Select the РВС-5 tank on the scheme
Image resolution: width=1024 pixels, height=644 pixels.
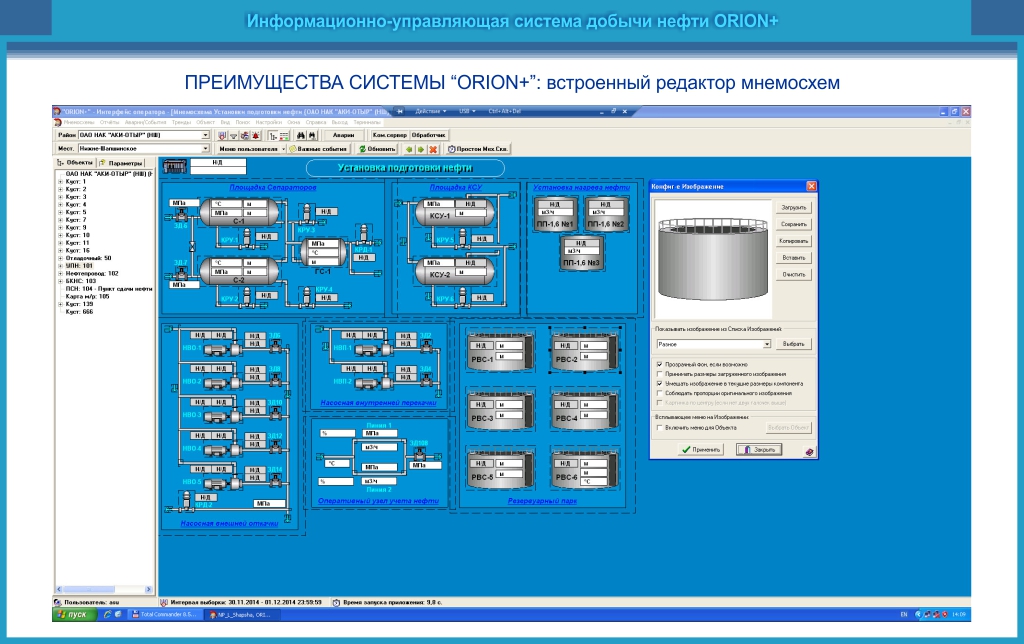coord(500,470)
